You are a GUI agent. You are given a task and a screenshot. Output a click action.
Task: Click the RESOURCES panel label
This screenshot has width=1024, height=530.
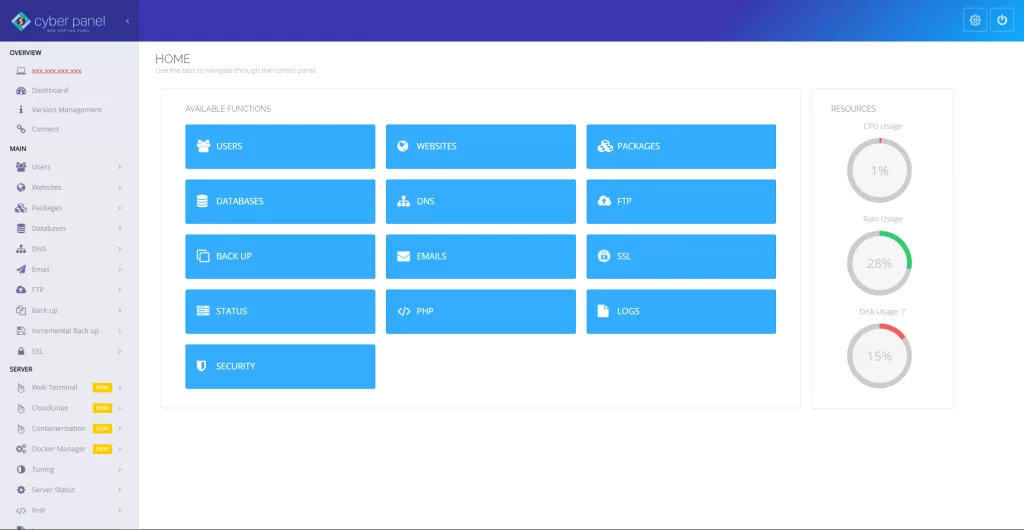coord(854,109)
